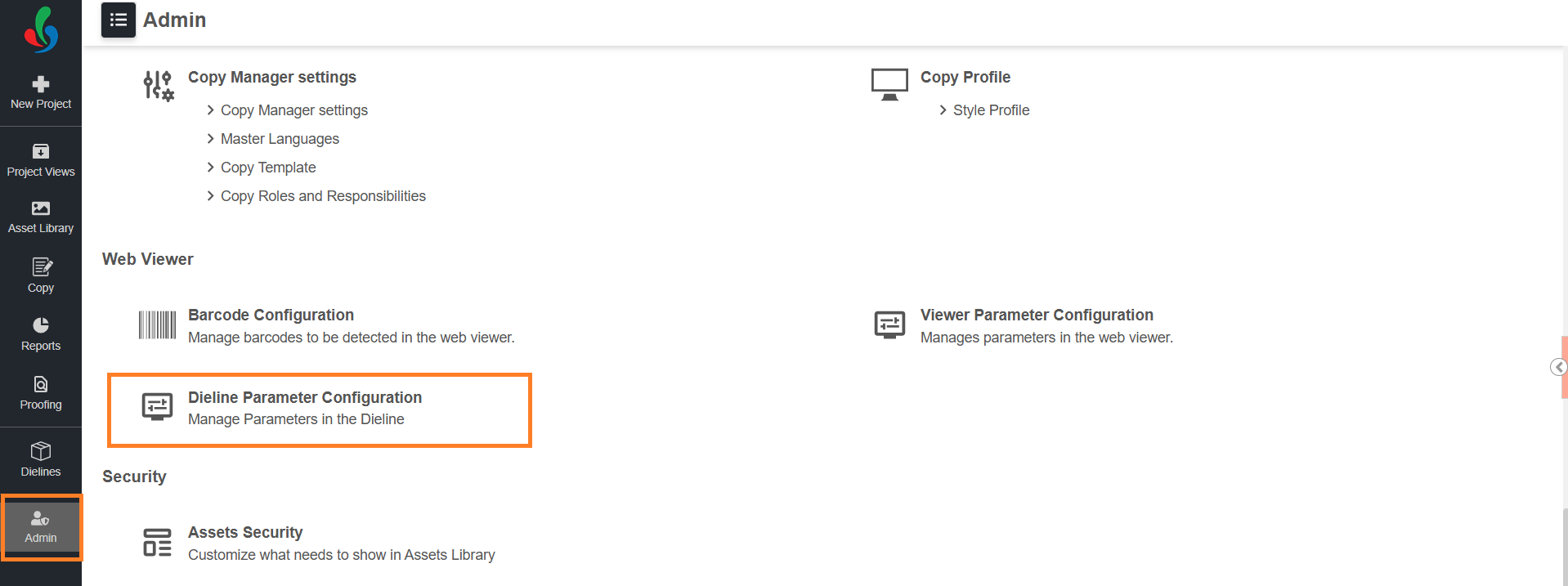Open the Asset Library section
This screenshot has width=1568, height=586.
[41, 217]
